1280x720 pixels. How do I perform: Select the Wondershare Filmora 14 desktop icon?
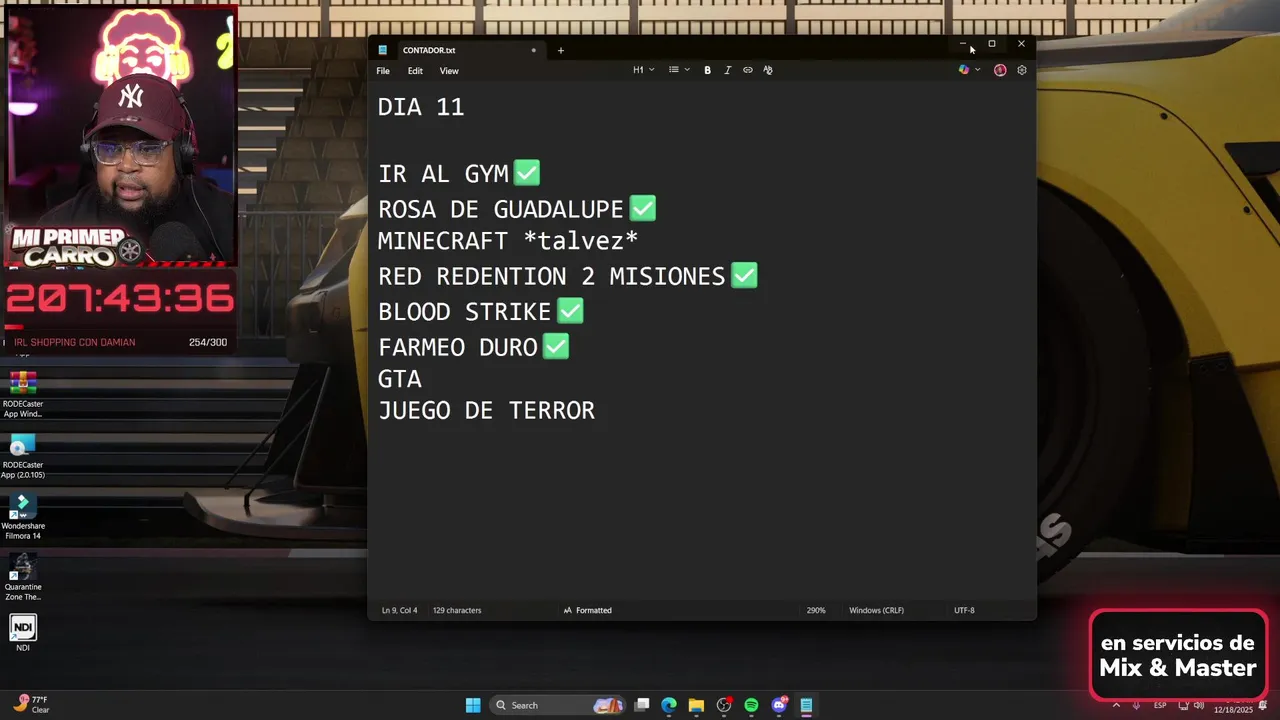pos(23,517)
